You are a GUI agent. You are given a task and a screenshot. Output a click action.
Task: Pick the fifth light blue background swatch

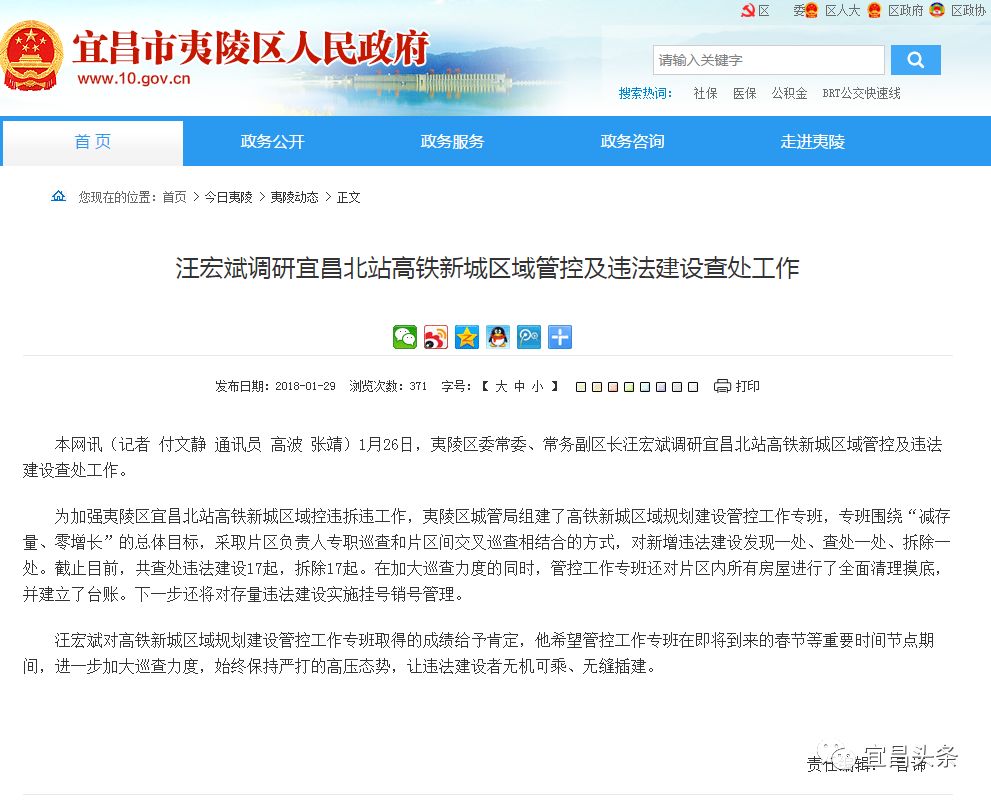645,387
